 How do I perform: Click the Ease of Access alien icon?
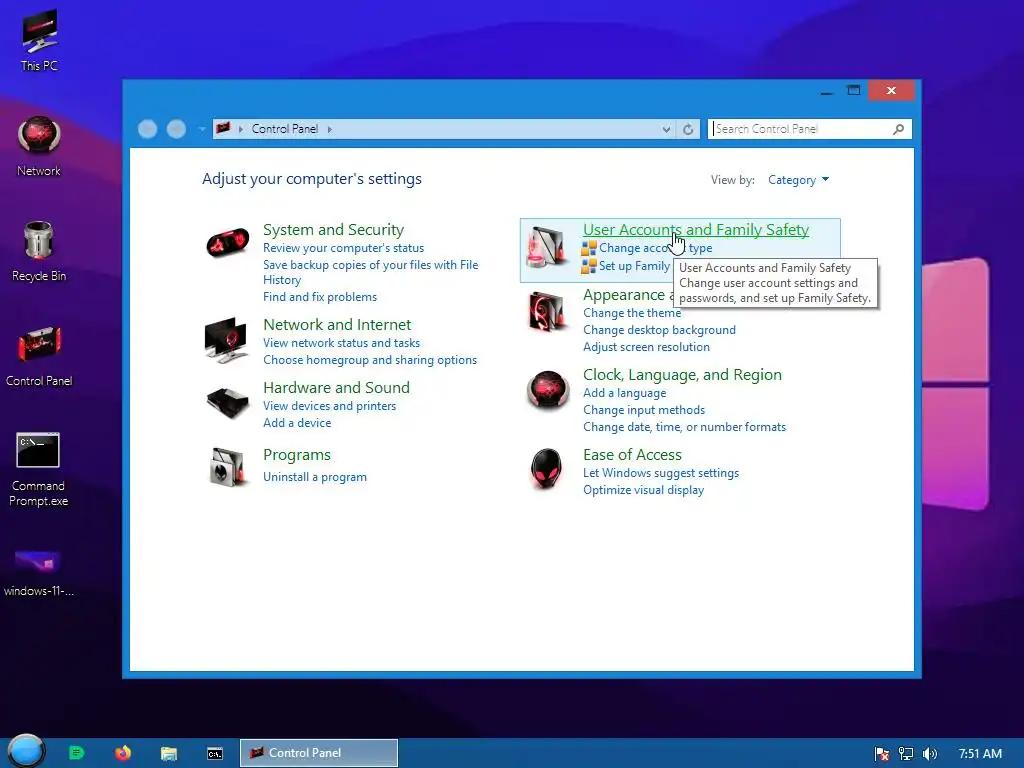click(547, 468)
